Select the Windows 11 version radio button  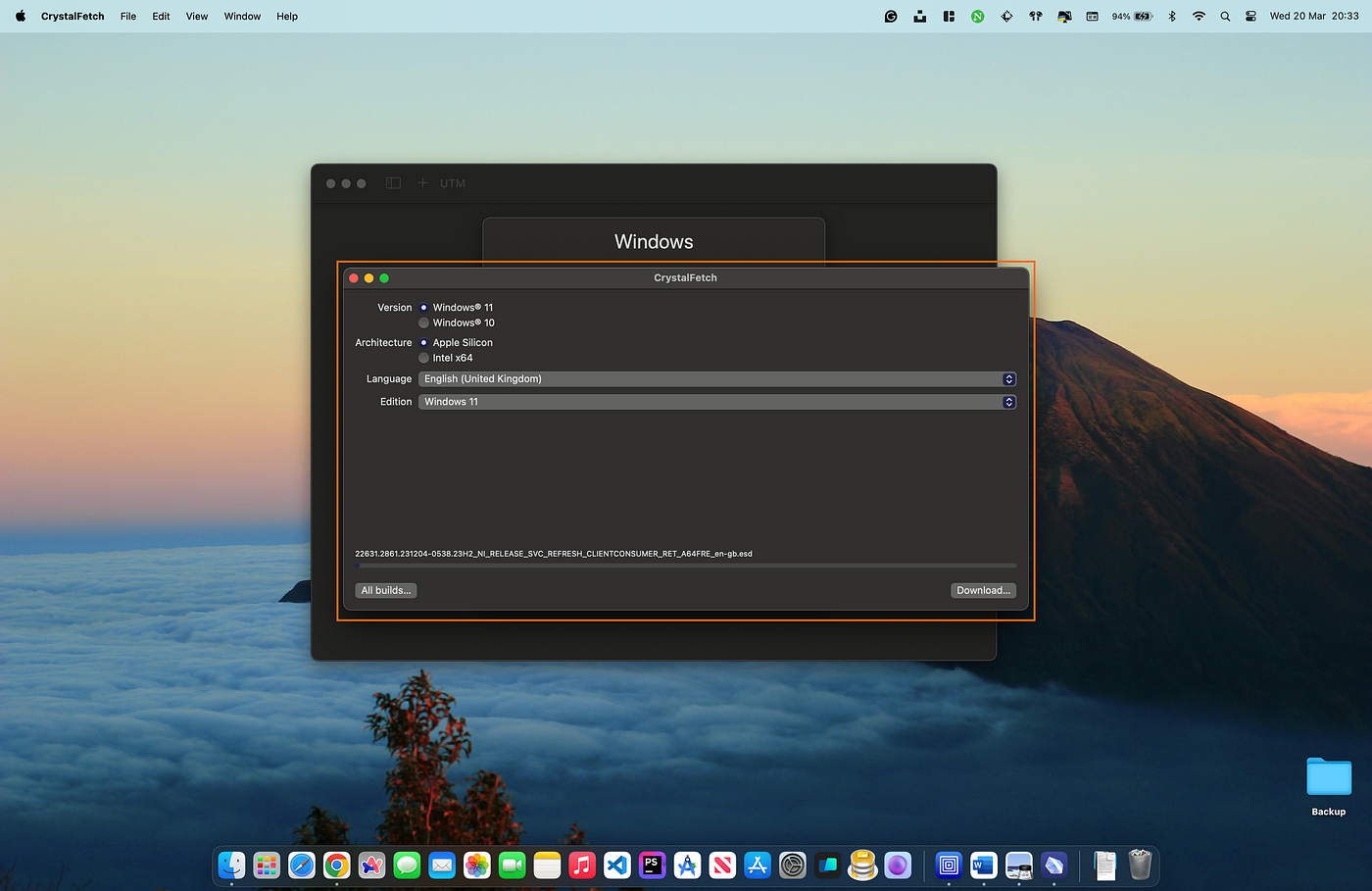pos(423,308)
